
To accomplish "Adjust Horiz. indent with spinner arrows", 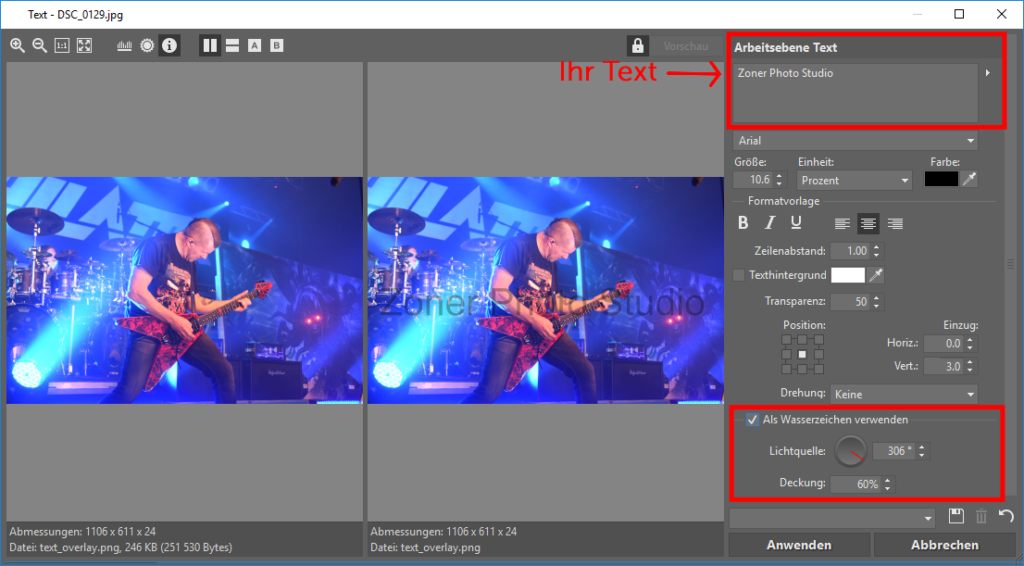I will (970, 343).
